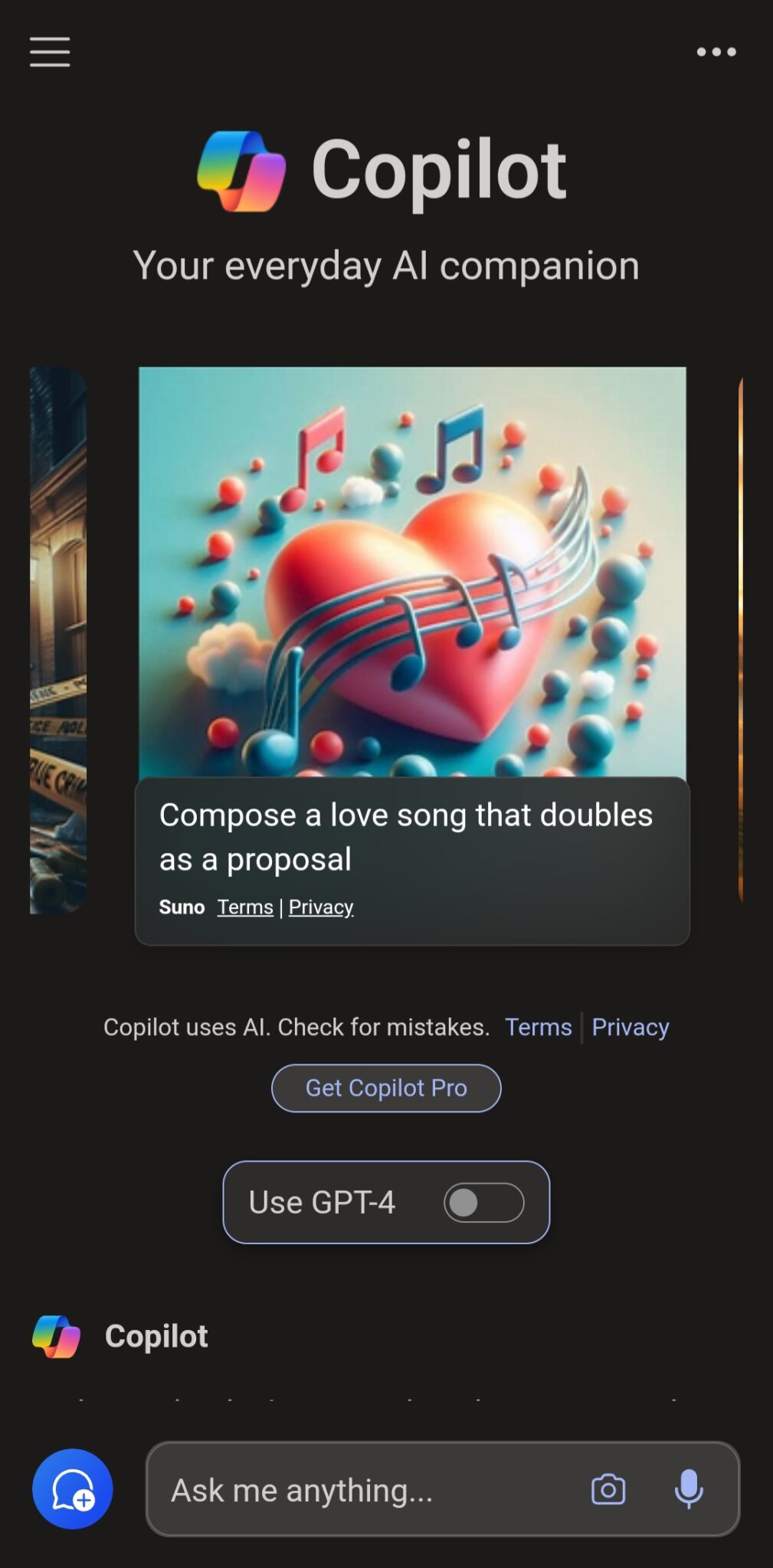Tap the Suno plugin label
Viewport: 773px width, 1568px height.
tap(182, 907)
